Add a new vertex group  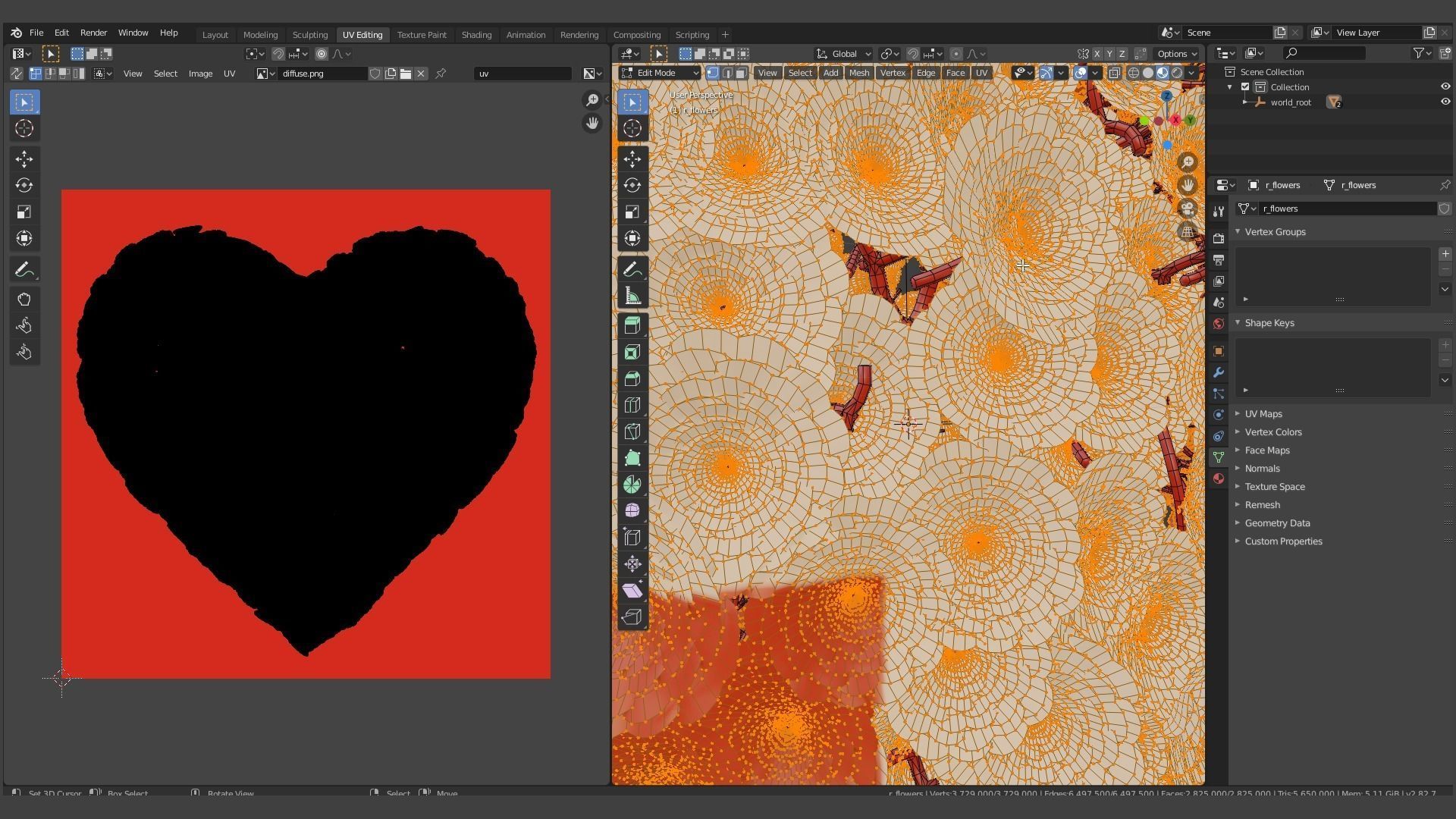click(x=1445, y=254)
